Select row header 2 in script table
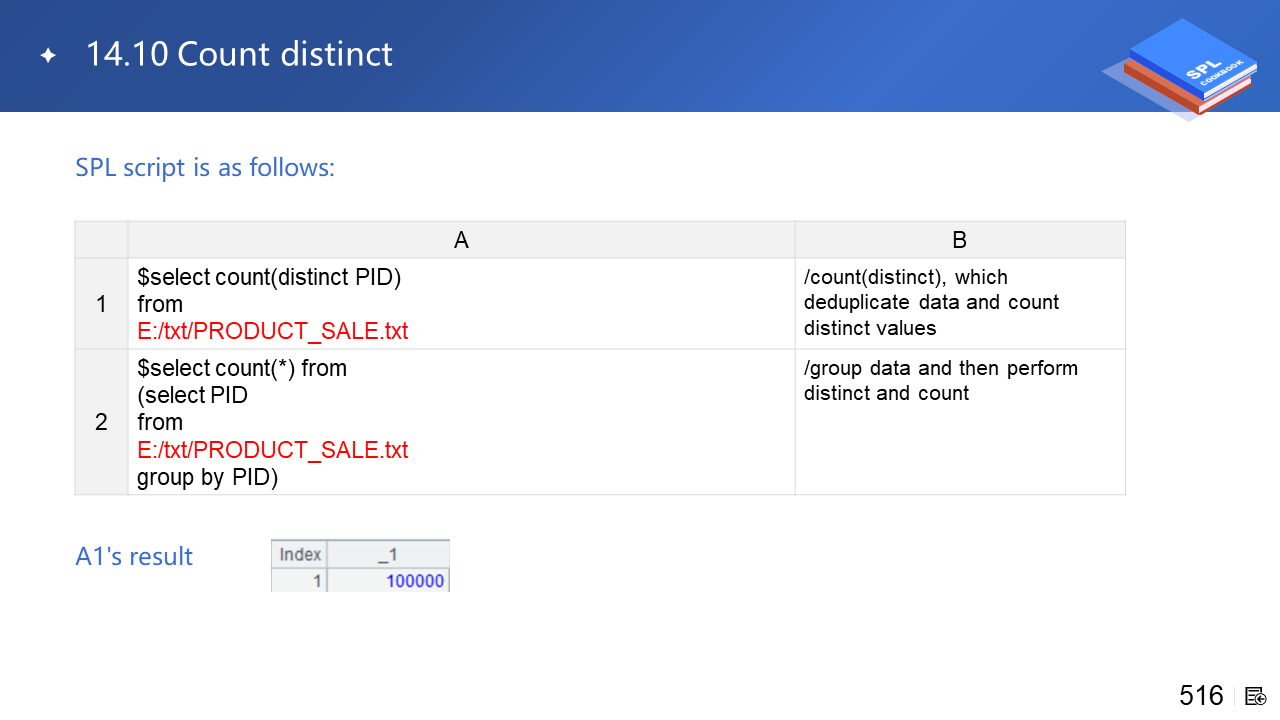This screenshot has width=1280, height=720. [101, 422]
